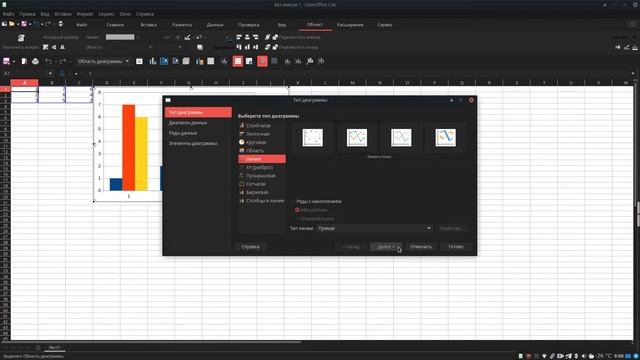Screen dimensions: 640x360
Task: Click the open folder icon in quick toolbar
Action: [x=12, y=24]
